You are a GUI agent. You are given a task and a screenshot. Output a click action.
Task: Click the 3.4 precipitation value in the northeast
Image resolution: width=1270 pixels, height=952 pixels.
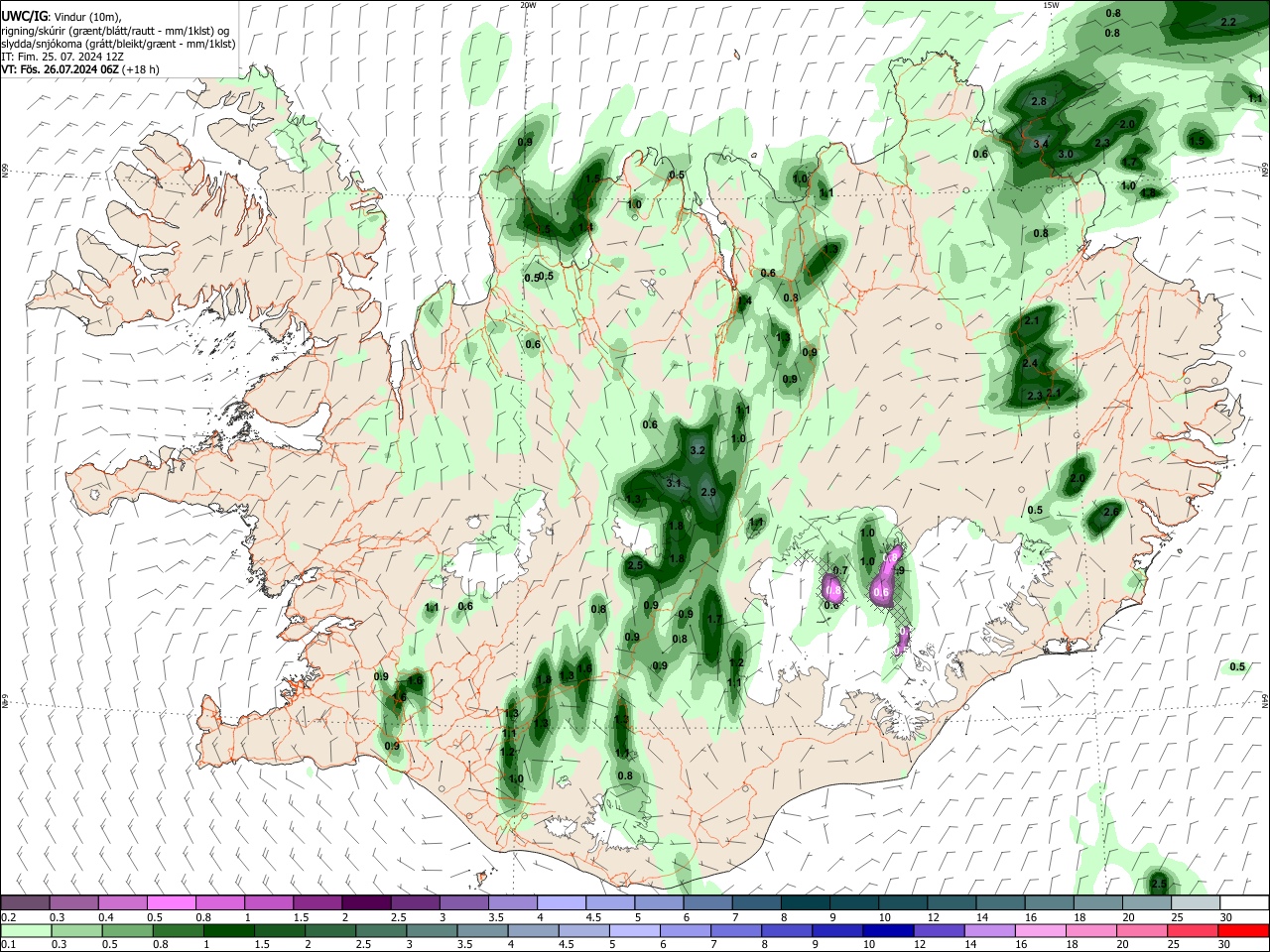point(1041,145)
